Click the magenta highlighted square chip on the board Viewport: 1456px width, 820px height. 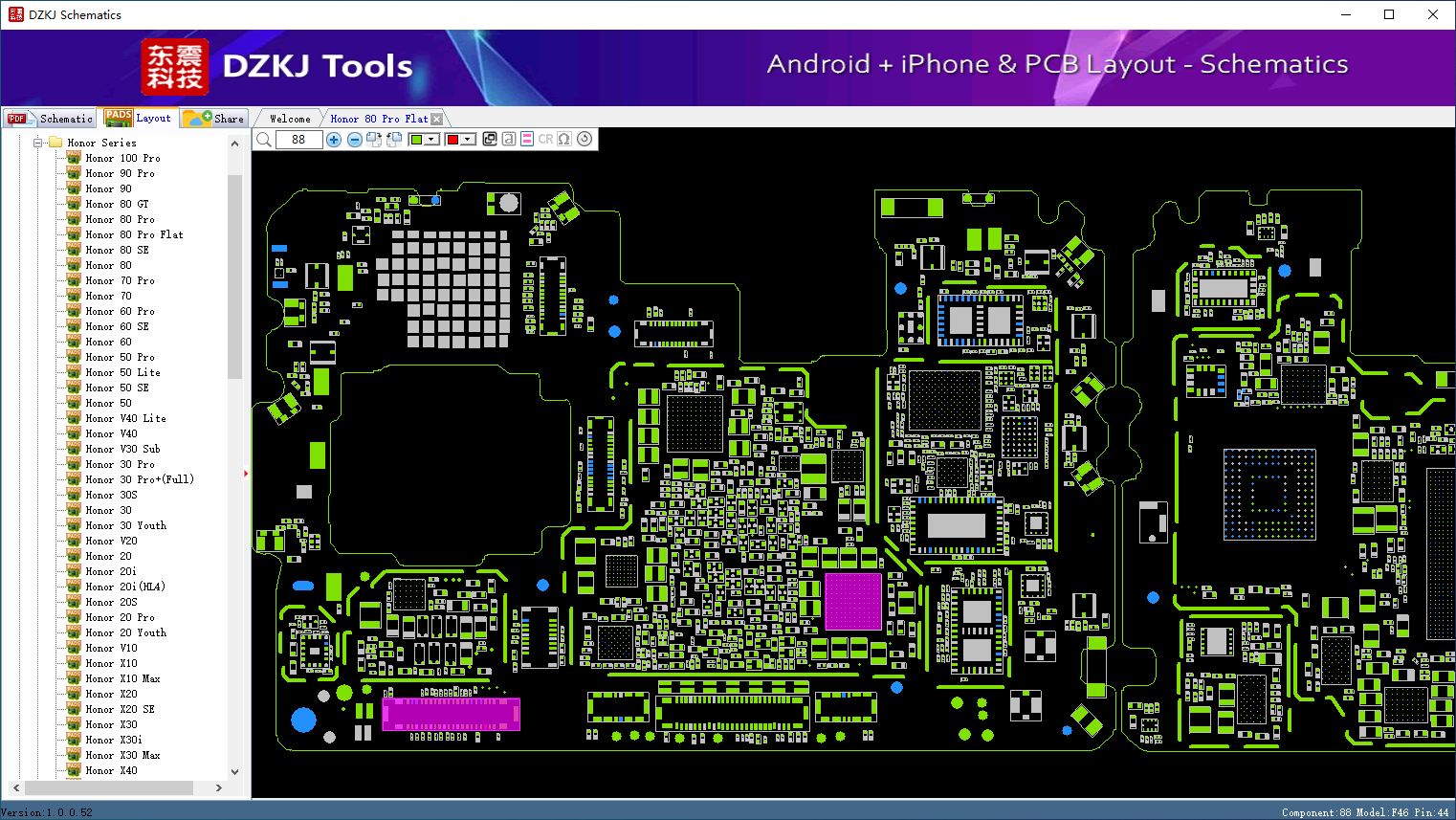(852, 602)
